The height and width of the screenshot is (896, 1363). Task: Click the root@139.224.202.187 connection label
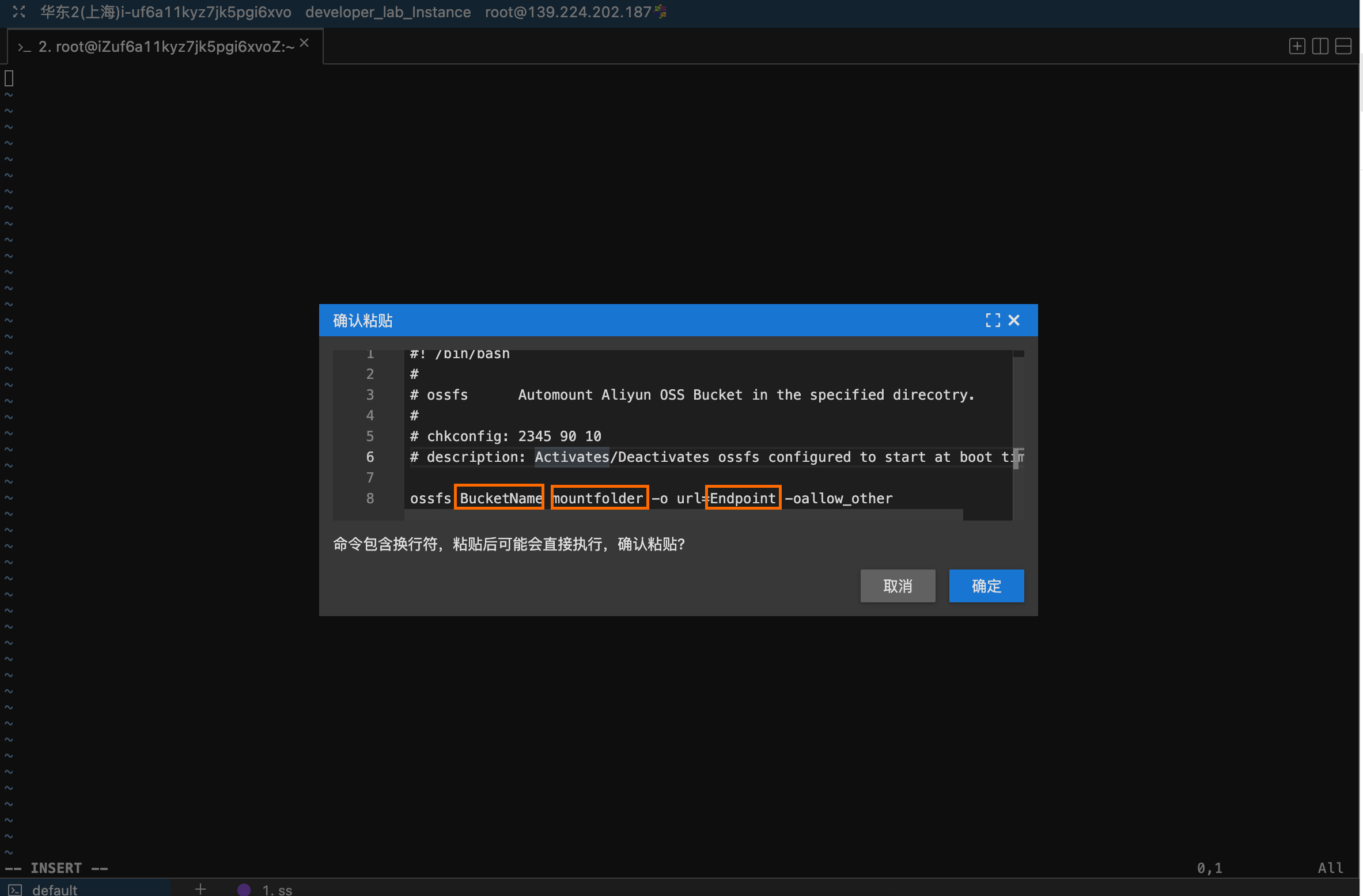567,12
